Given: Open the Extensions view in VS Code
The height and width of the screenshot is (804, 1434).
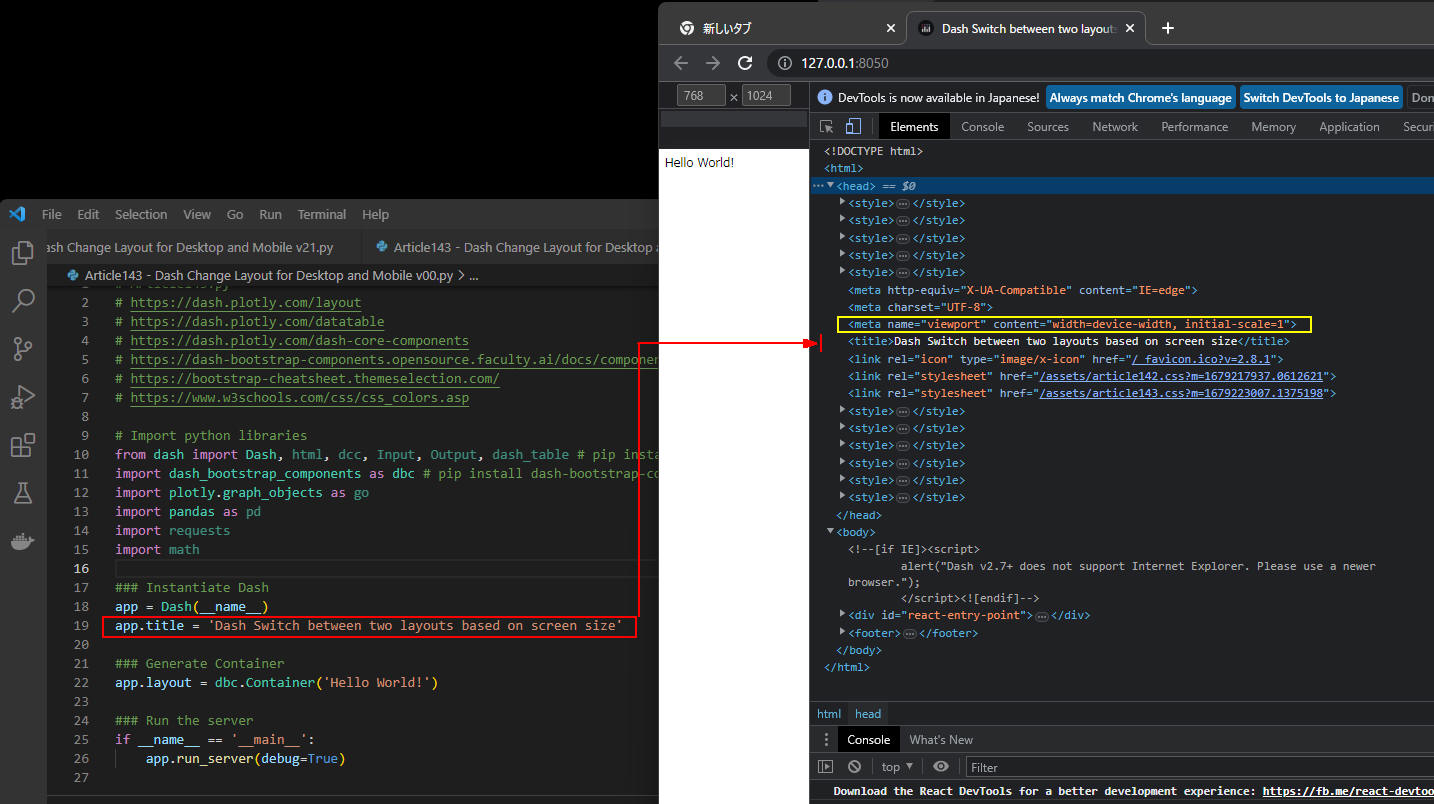Looking at the screenshot, I should 22,445.
